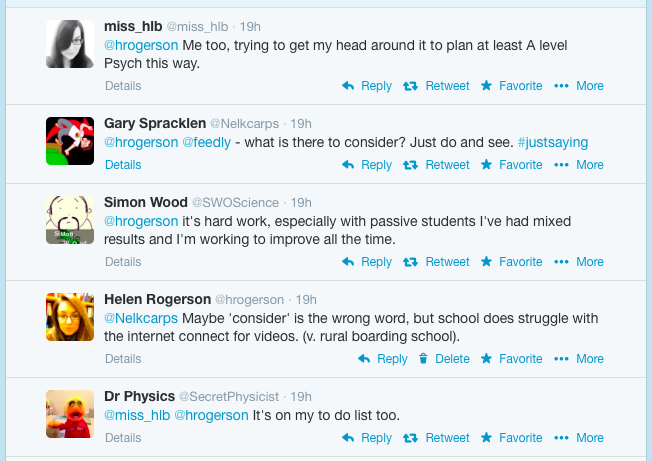Open More menu on Gary Spracklen's tweet
The width and height of the screenshot is (652, 461).
[x=579, y=165]
